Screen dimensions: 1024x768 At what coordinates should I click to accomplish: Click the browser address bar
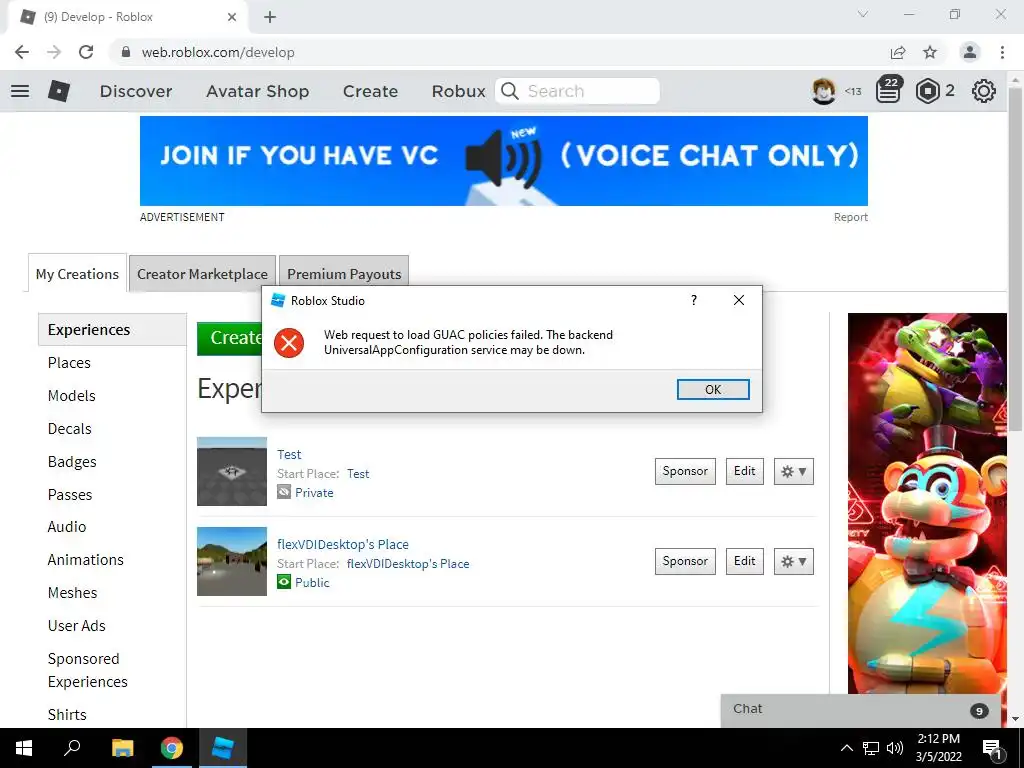click(496, 52)
